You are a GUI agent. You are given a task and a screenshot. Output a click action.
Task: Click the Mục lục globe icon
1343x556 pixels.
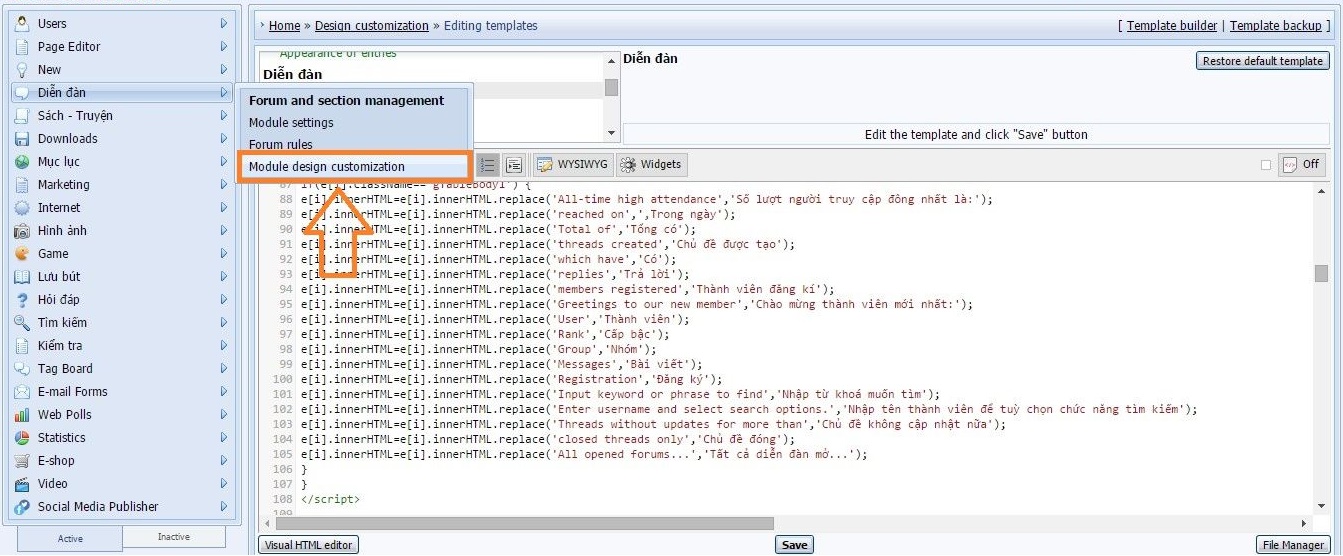[x=22, y=161]
